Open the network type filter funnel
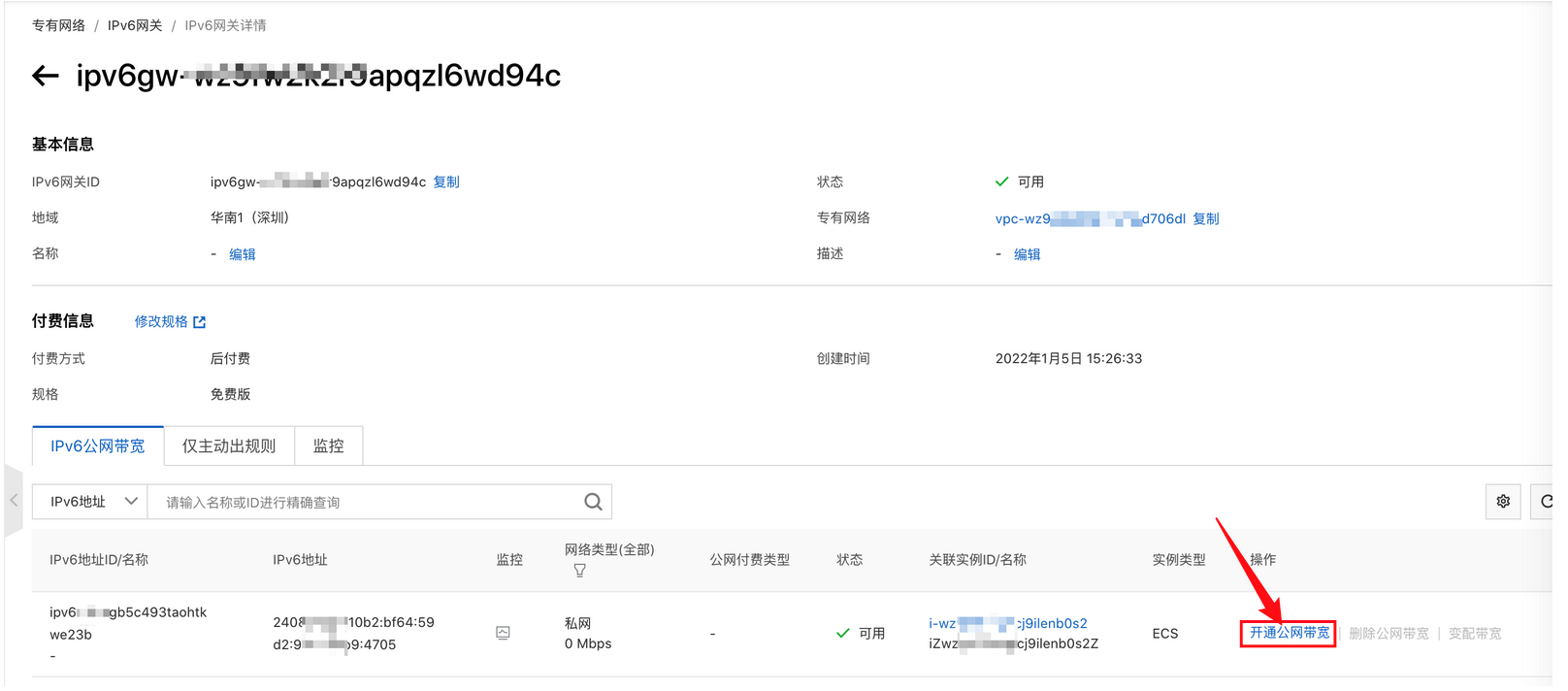This screenshot has width=1568, height=691. tap(579, 571)
